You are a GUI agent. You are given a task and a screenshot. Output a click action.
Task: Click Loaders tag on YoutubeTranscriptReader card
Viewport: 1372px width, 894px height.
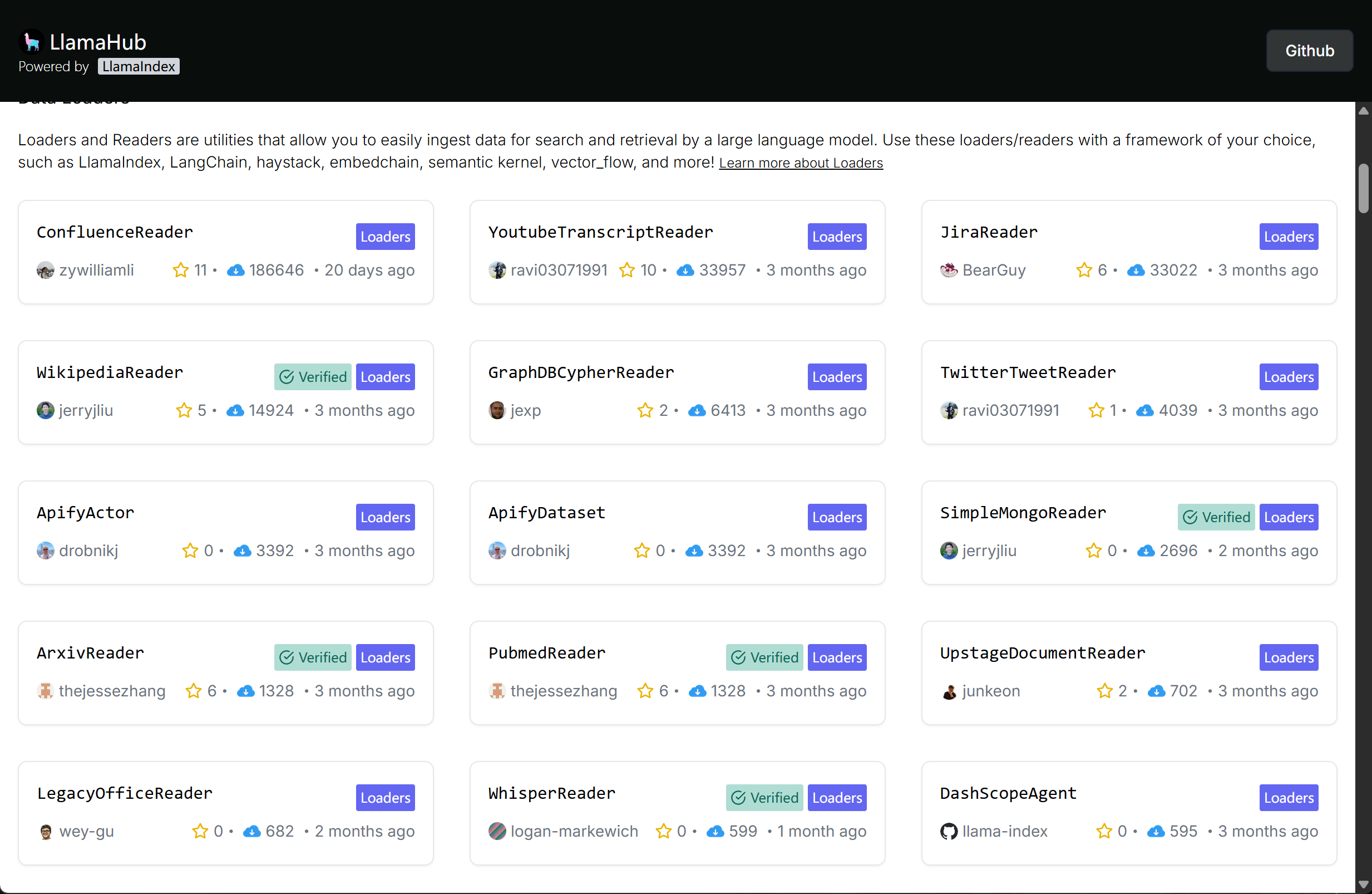pyautogui.click(x=837, y=237)
